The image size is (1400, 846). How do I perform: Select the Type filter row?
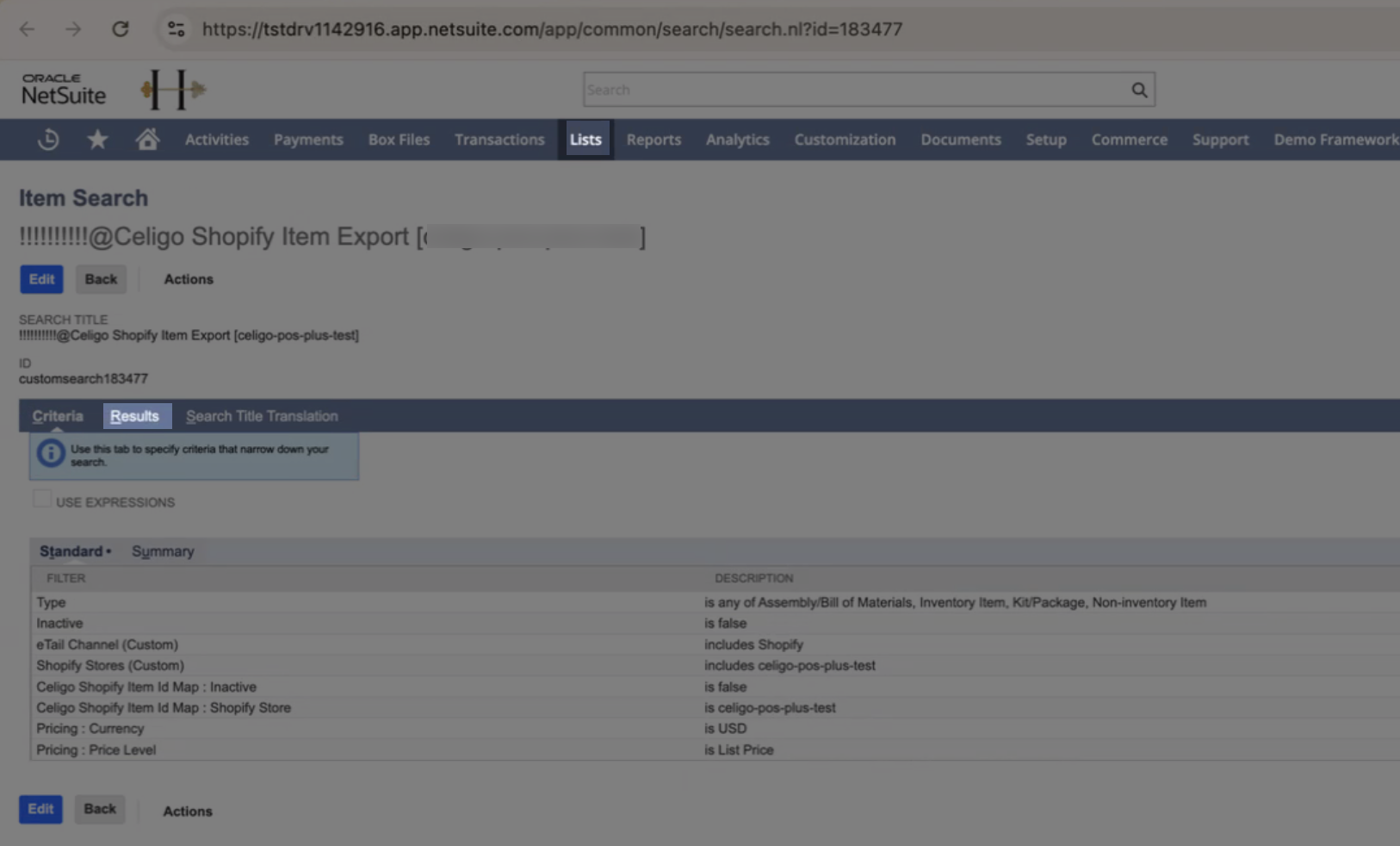(715, 602)
